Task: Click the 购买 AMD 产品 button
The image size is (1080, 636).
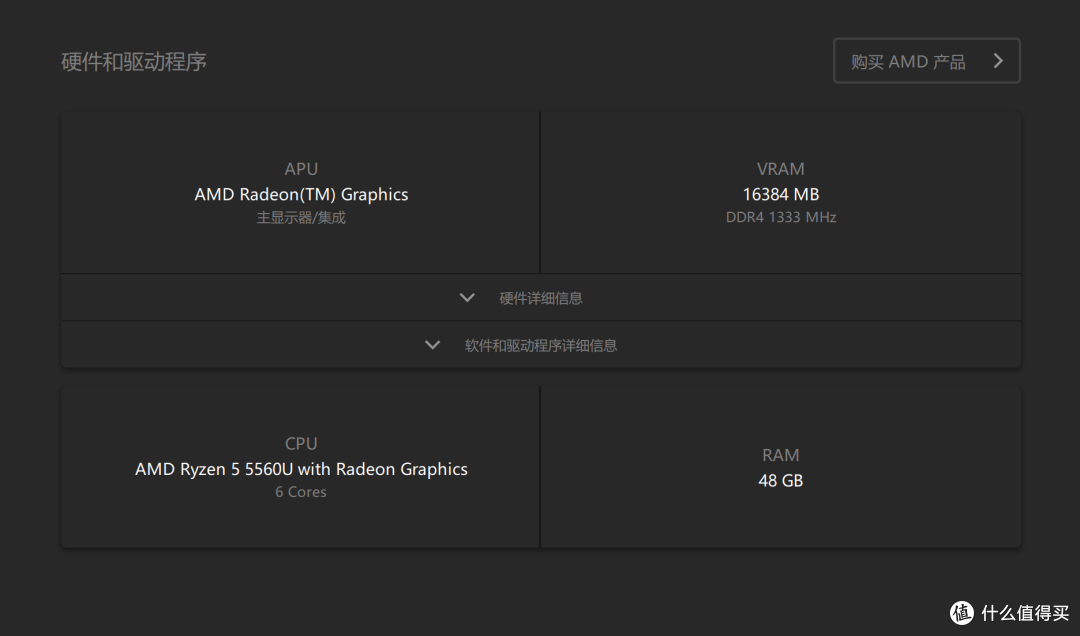Action: pyautogui.click(x=908, y=61)
